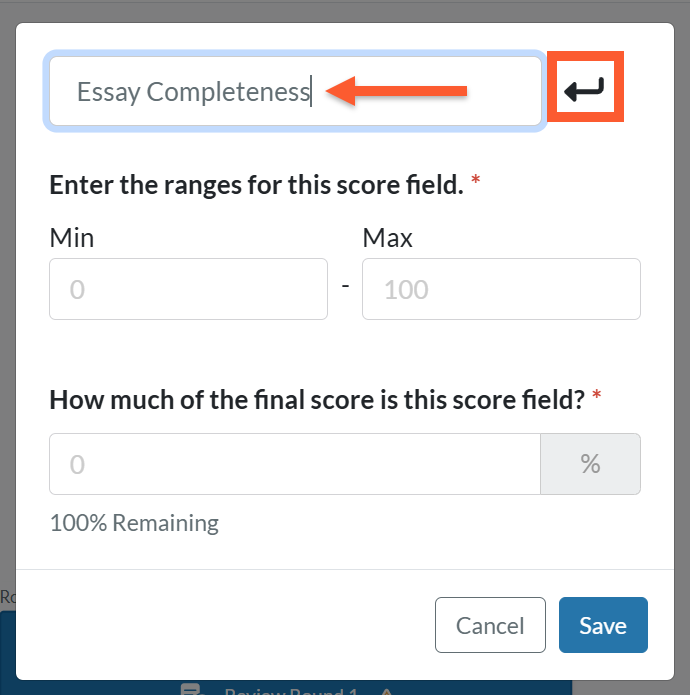
Task: Click the red asterisk beside the ranges heading
Action: tap(476, 180)
